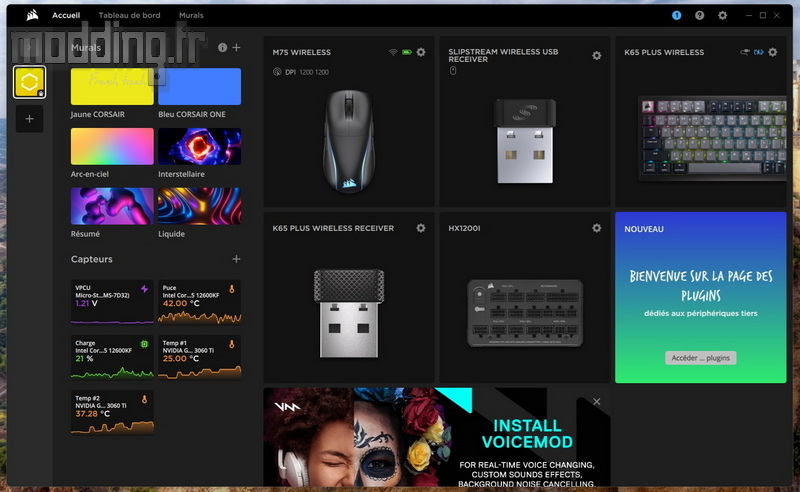Click paired mouse icon under Slipstream receiver
The height and width of the screenshot is (492, 800).
453,71
